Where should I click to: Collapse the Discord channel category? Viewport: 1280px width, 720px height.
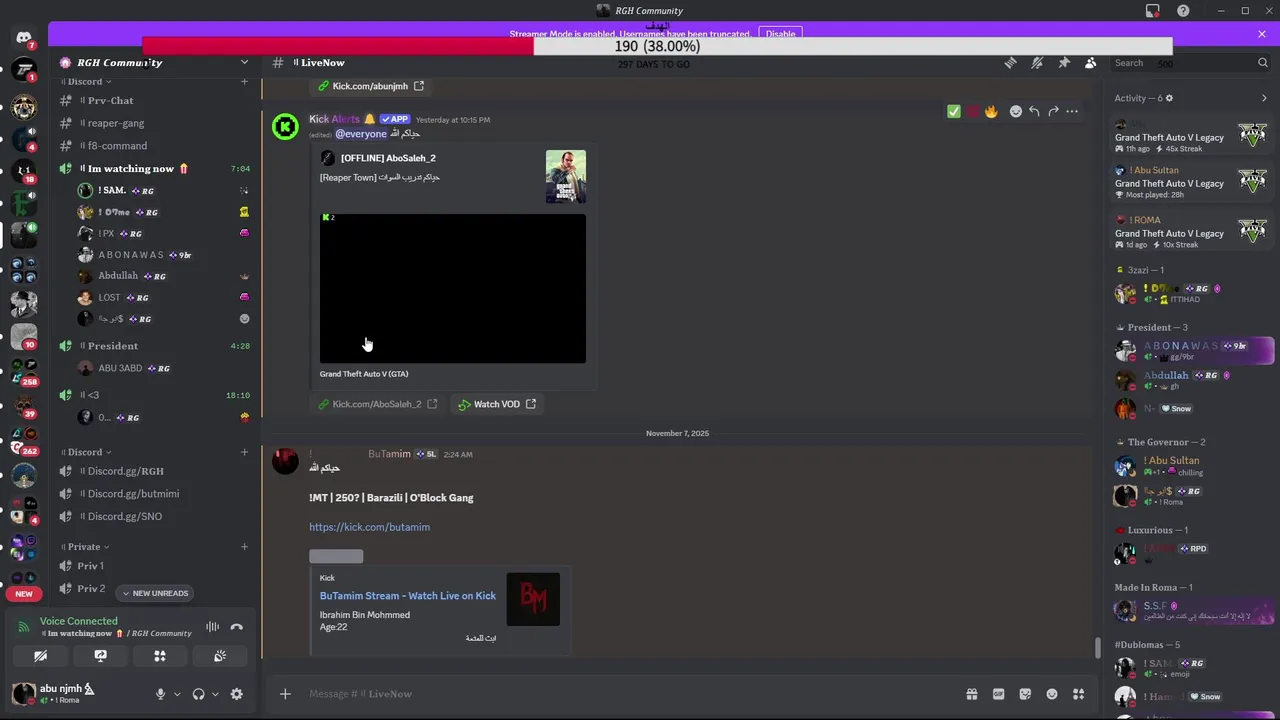(x=86, y=452)
